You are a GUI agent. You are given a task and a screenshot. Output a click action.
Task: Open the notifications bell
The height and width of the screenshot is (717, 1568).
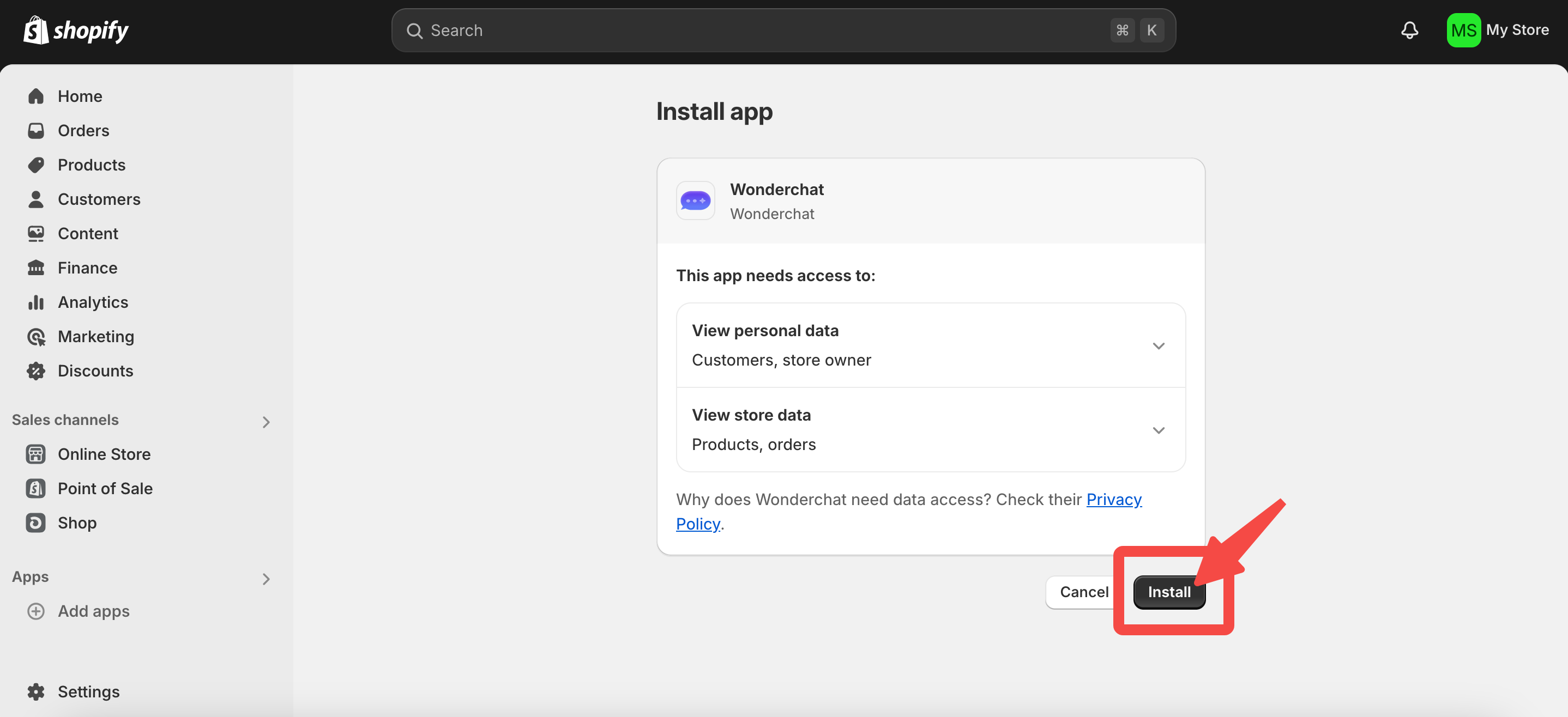tap(1409, 31)
